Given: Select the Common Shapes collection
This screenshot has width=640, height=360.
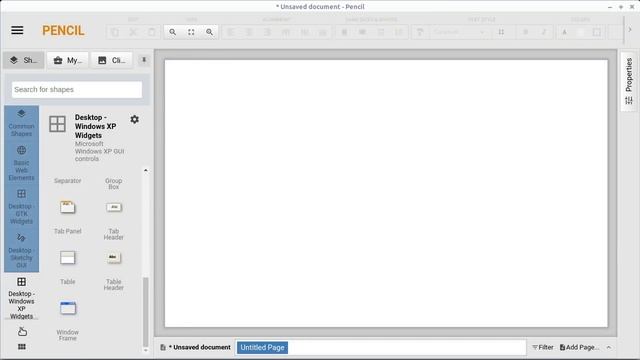Looking at the screenshot, I should click(21, 122).
